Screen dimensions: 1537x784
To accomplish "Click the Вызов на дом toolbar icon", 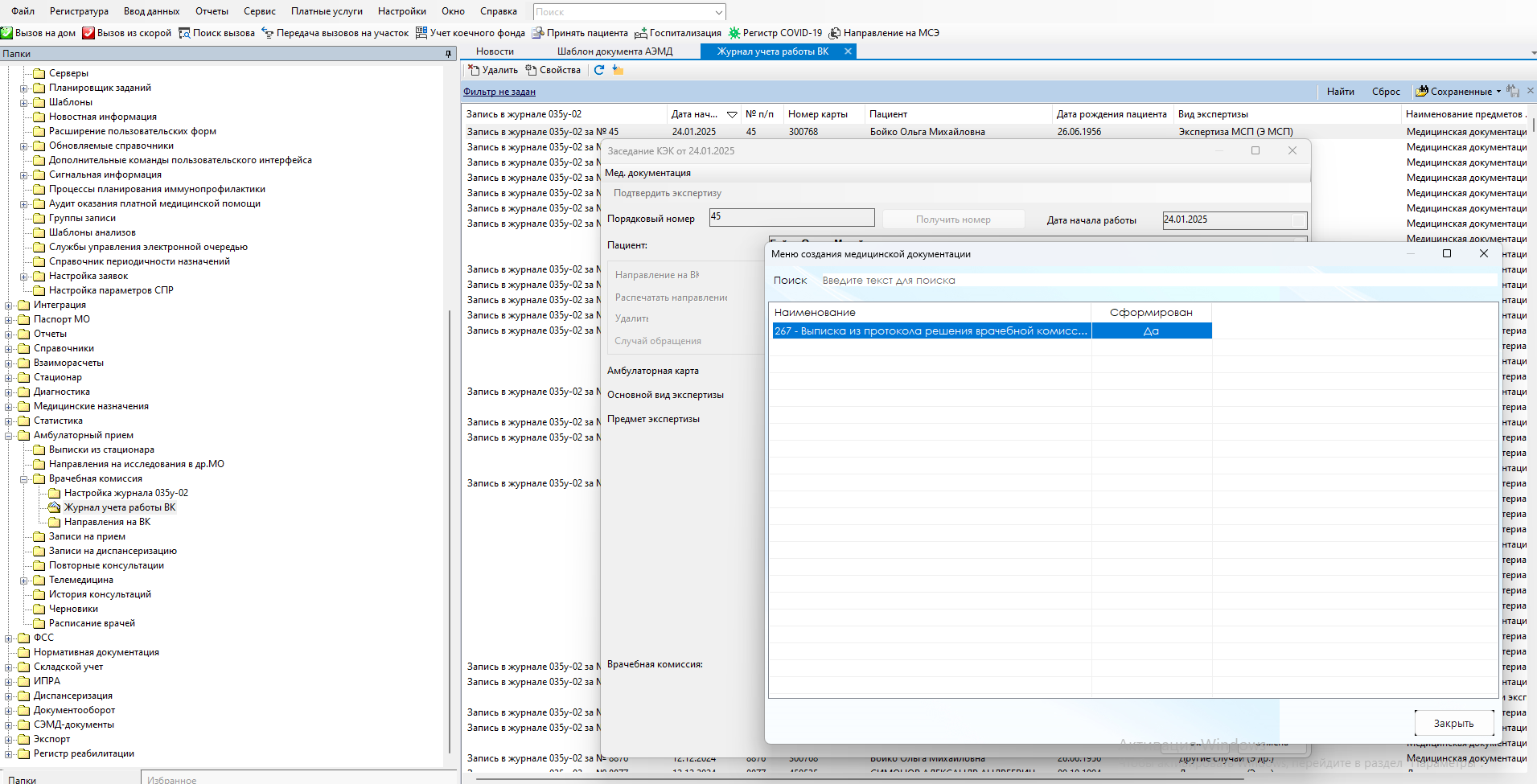I will pyautogui.click(x=6, y=33).
